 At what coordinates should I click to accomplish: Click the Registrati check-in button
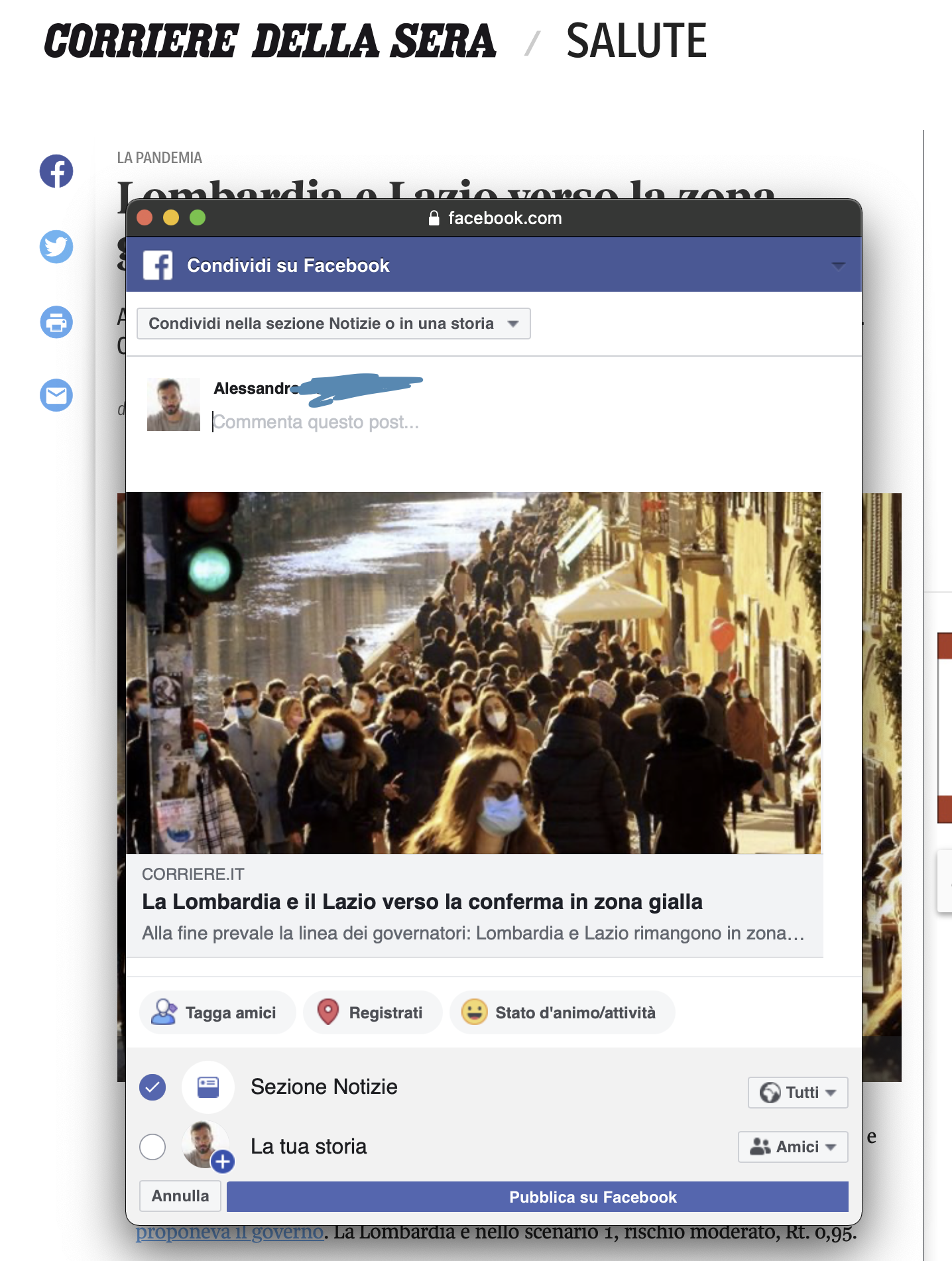[373, 1012]
